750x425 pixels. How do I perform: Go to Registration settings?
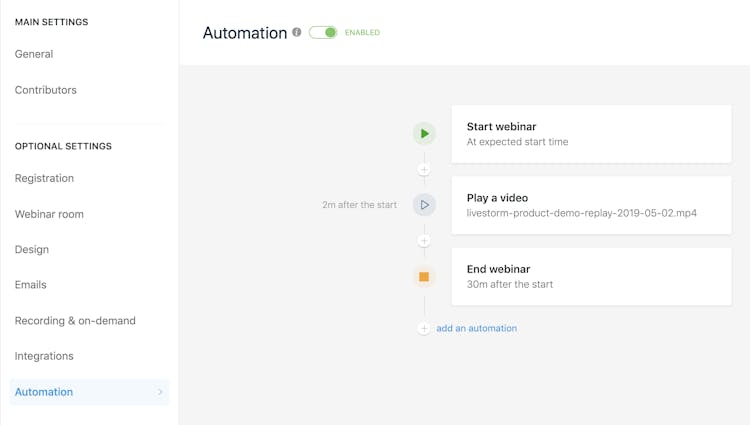(44, 178)
